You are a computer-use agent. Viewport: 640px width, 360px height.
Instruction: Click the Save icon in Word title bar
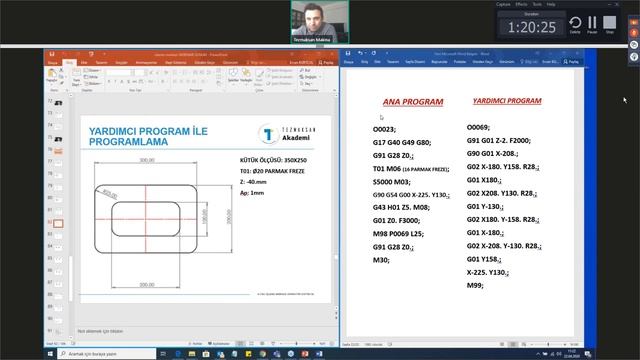pyautogui.click(x=348, y=53)
